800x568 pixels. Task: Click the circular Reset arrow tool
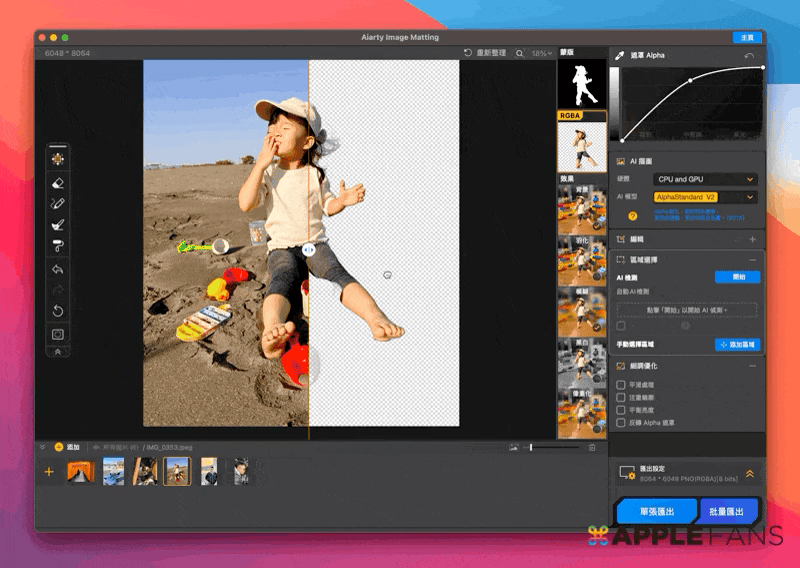(58, 311)
